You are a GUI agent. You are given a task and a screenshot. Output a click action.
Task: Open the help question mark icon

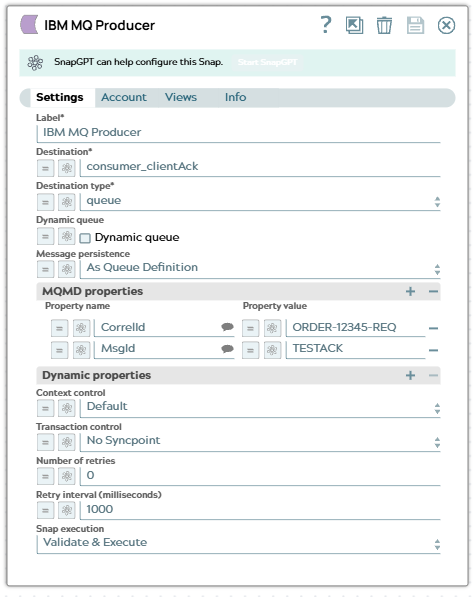(326, 25)
